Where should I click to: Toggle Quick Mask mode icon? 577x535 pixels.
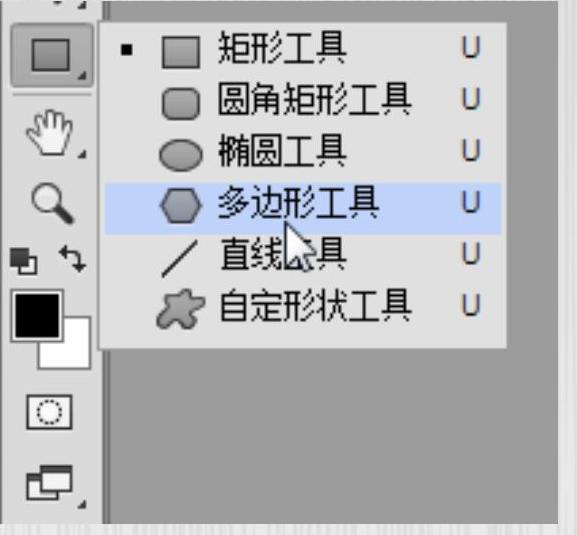(49, 412)
